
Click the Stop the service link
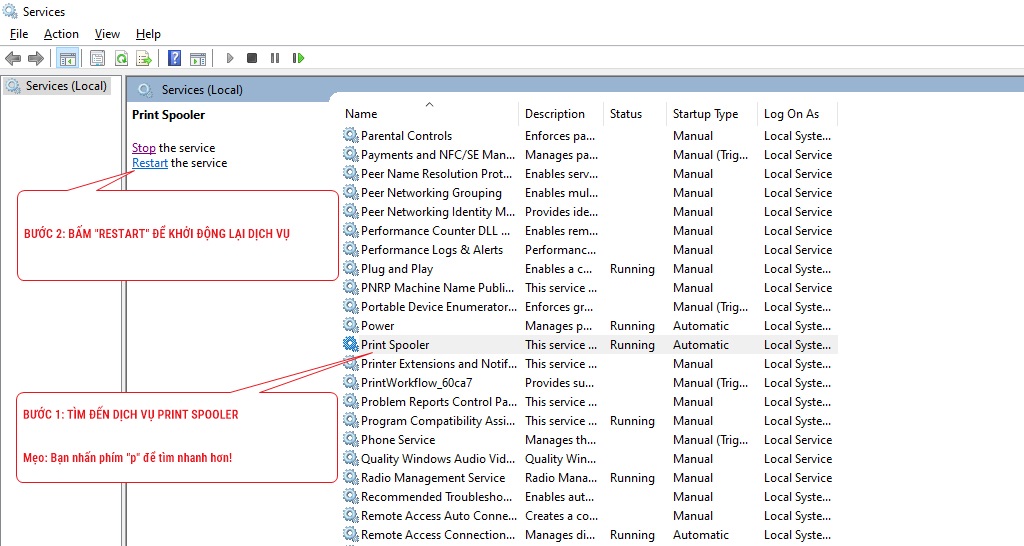point(144,148)
